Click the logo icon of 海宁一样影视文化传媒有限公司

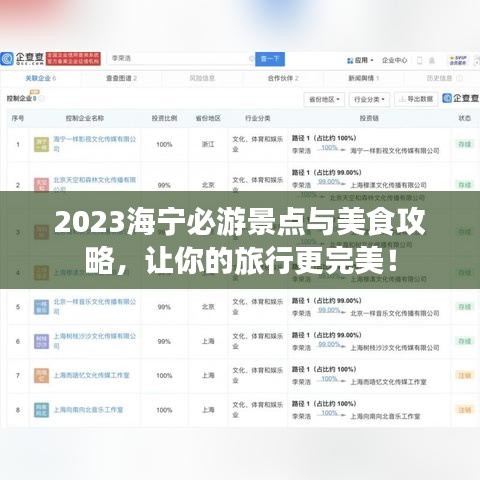[x=41, y=144]
